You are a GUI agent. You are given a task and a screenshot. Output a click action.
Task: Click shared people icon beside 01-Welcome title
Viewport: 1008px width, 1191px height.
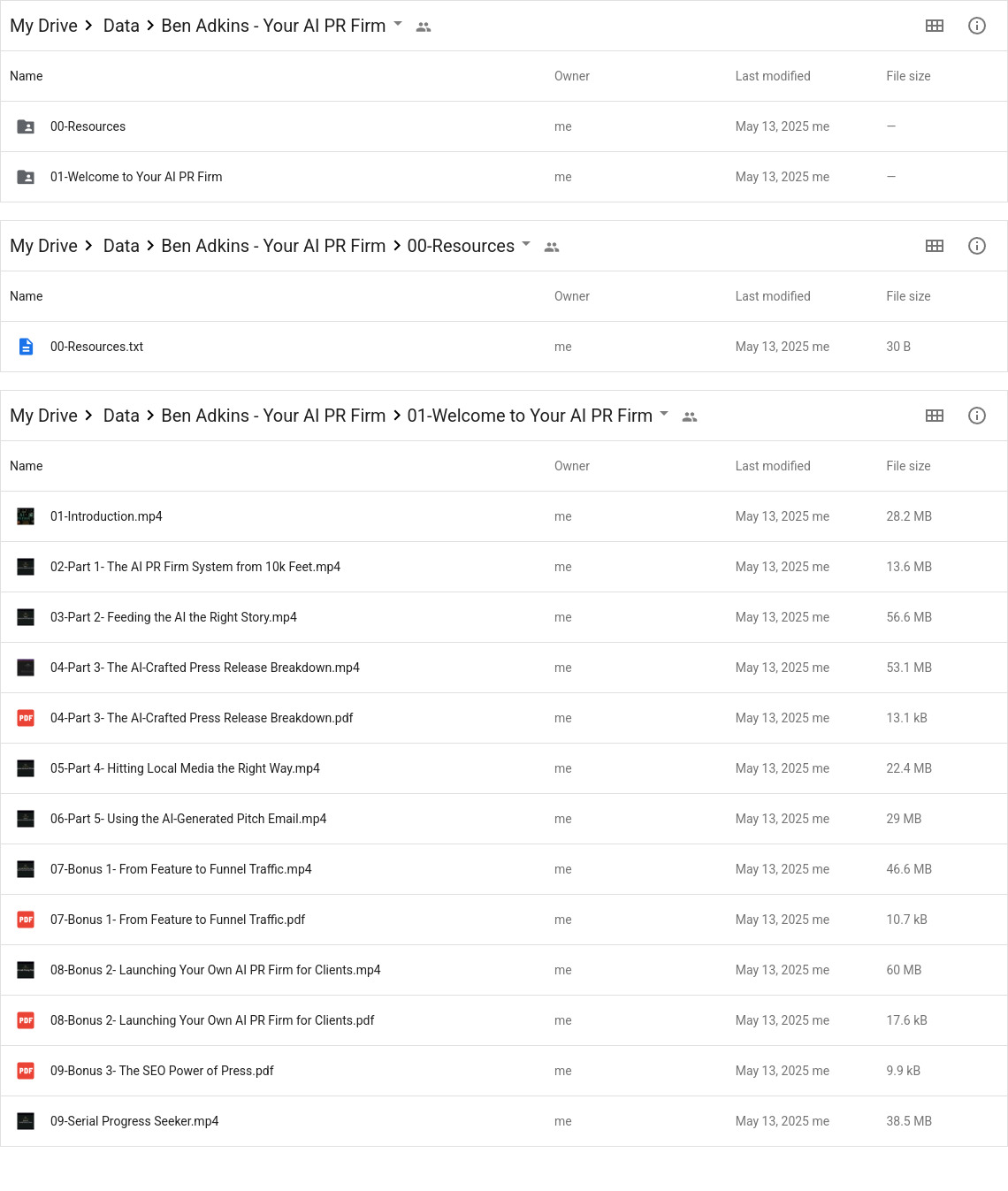click(690, 417)
